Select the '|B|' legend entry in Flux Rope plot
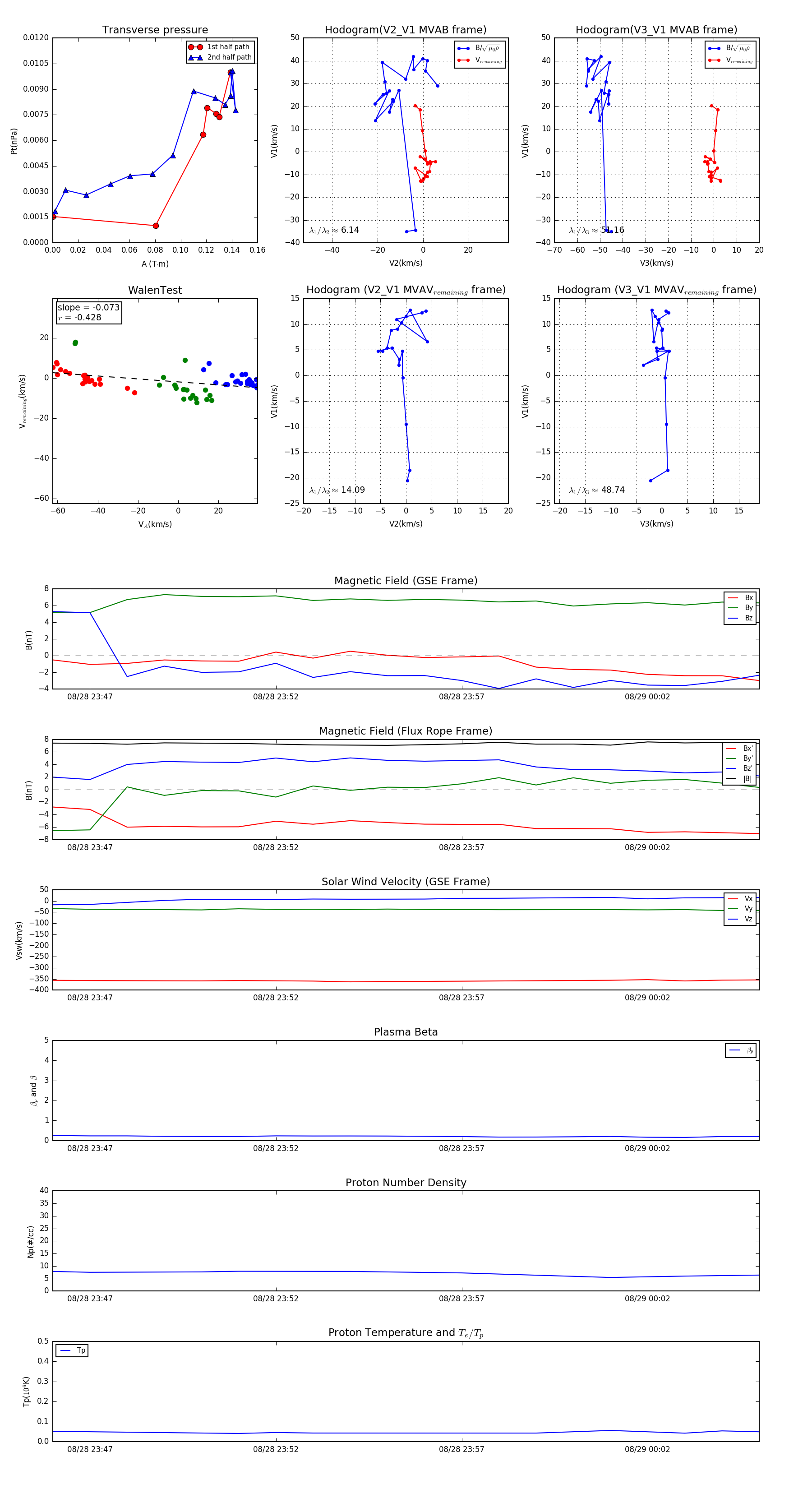The width and height of the screenshot is (812, 1489). (739, 779)
